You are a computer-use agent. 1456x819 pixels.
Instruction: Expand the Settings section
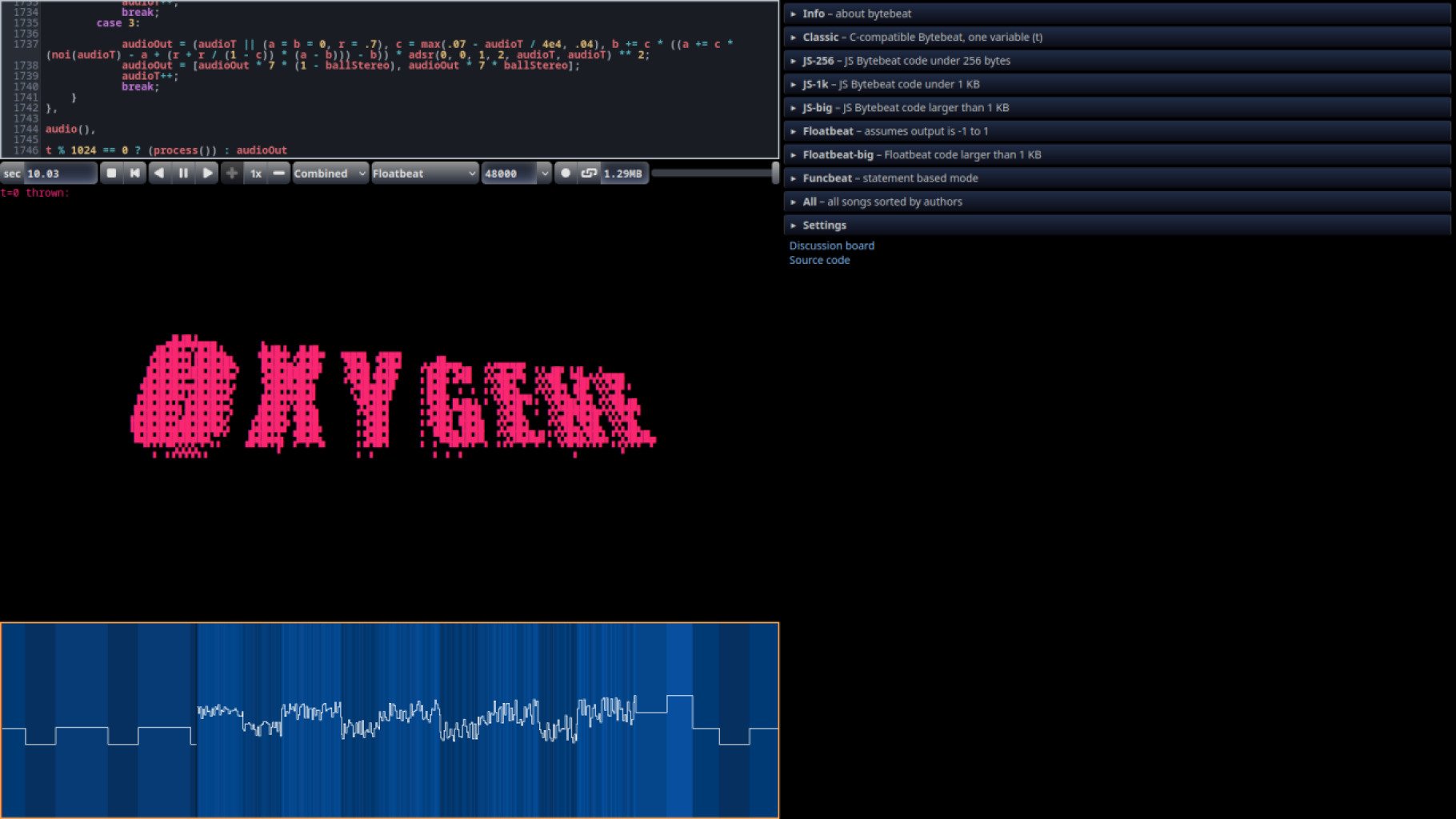tap(824, 226)
